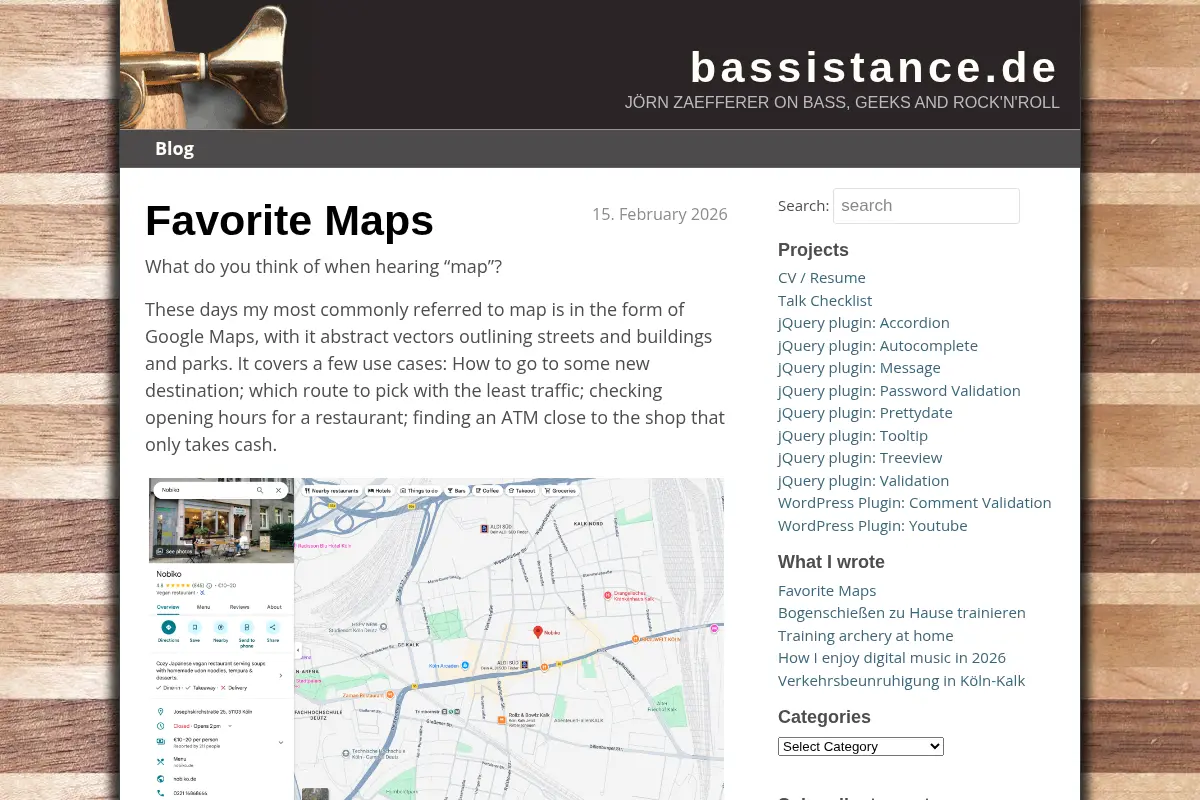1200x800 pixels.
Task: Click the bassistance.de site title
Action: pyautogui.click(x=874, y=67)
